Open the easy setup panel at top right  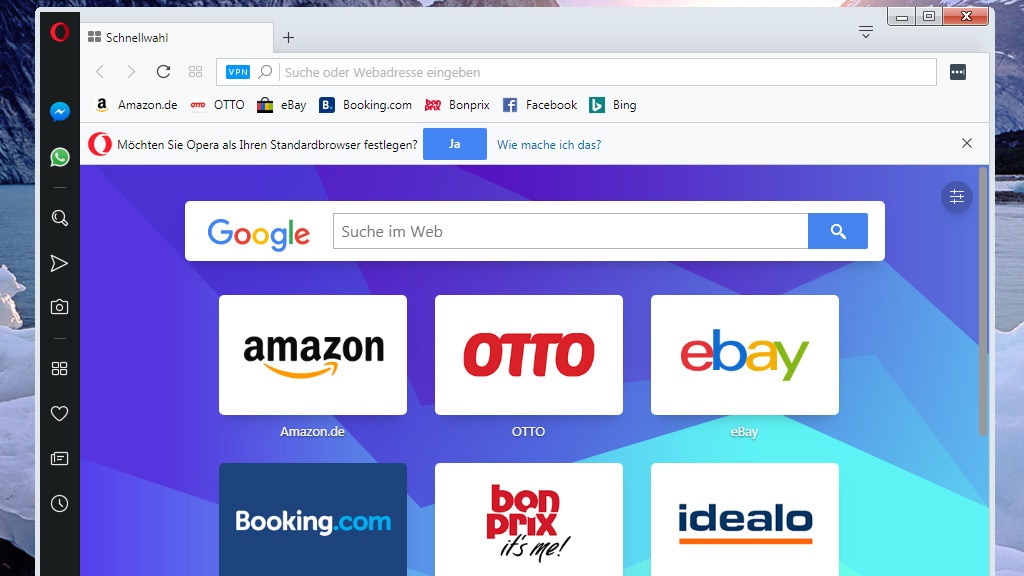click(957, 197)
